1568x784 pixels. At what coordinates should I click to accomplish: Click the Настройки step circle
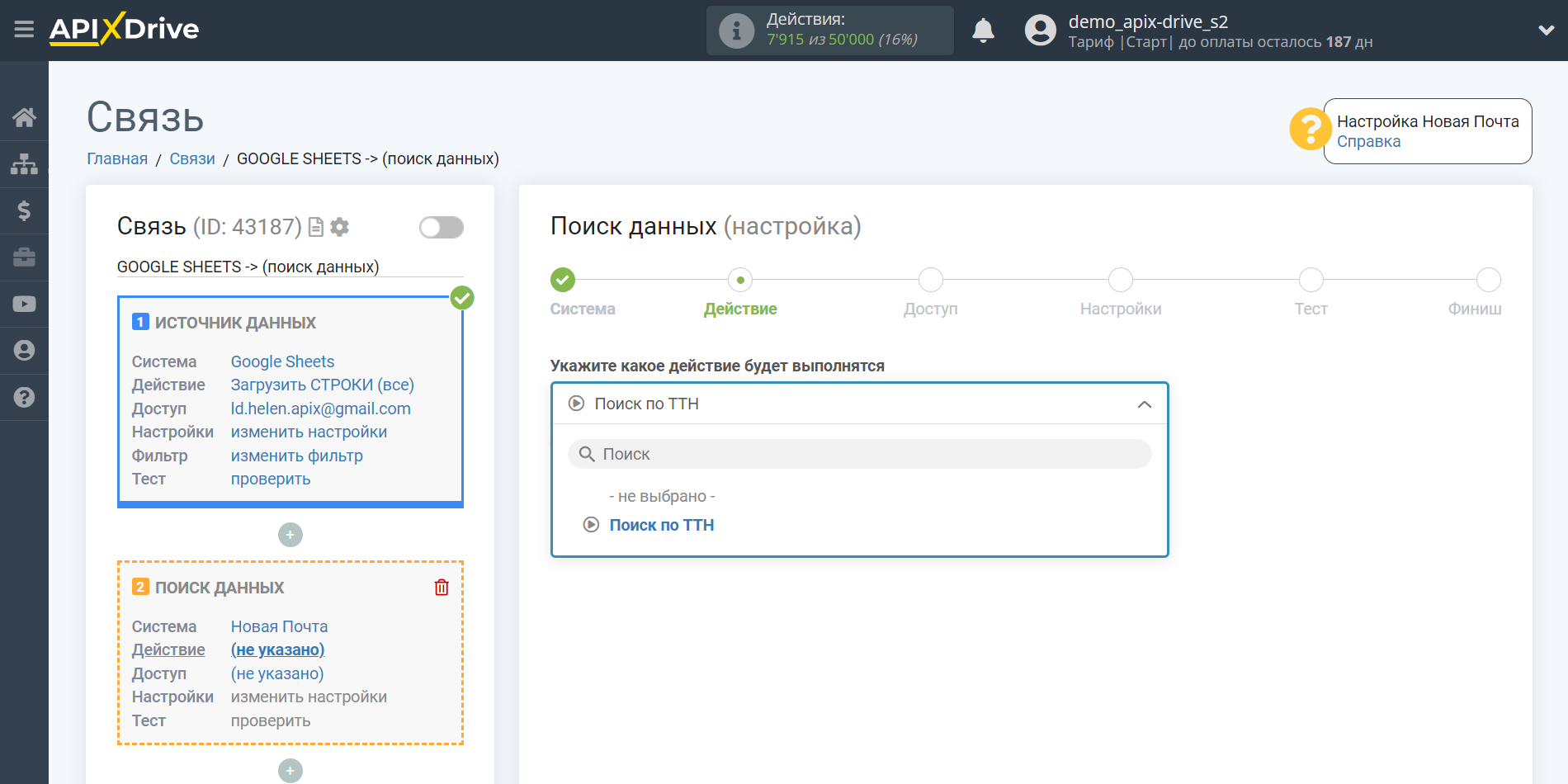click(x=1121, y=280)
